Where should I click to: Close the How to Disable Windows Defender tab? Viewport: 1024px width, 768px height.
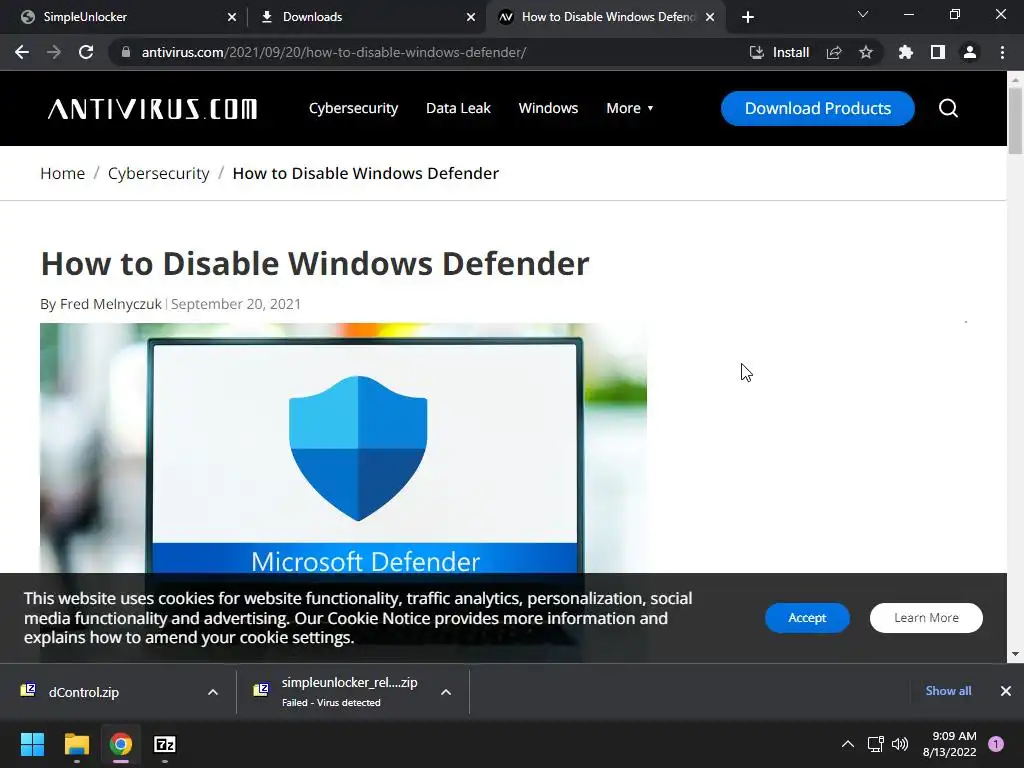(710, 17)
